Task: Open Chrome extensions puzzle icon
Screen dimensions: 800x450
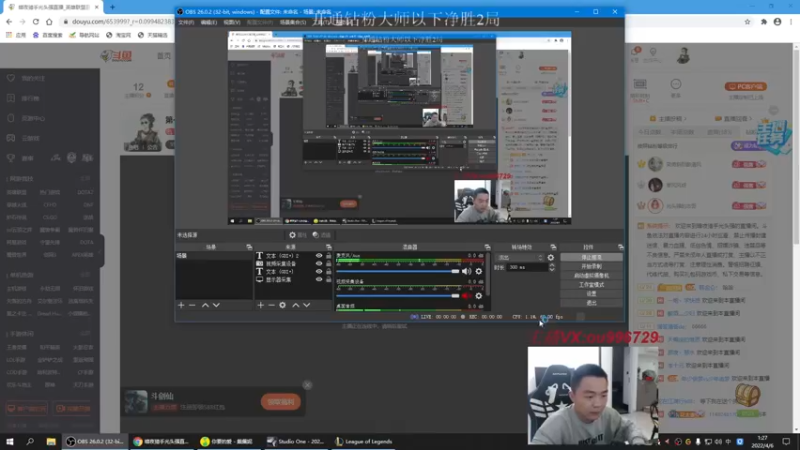Action: click(764, 21)
